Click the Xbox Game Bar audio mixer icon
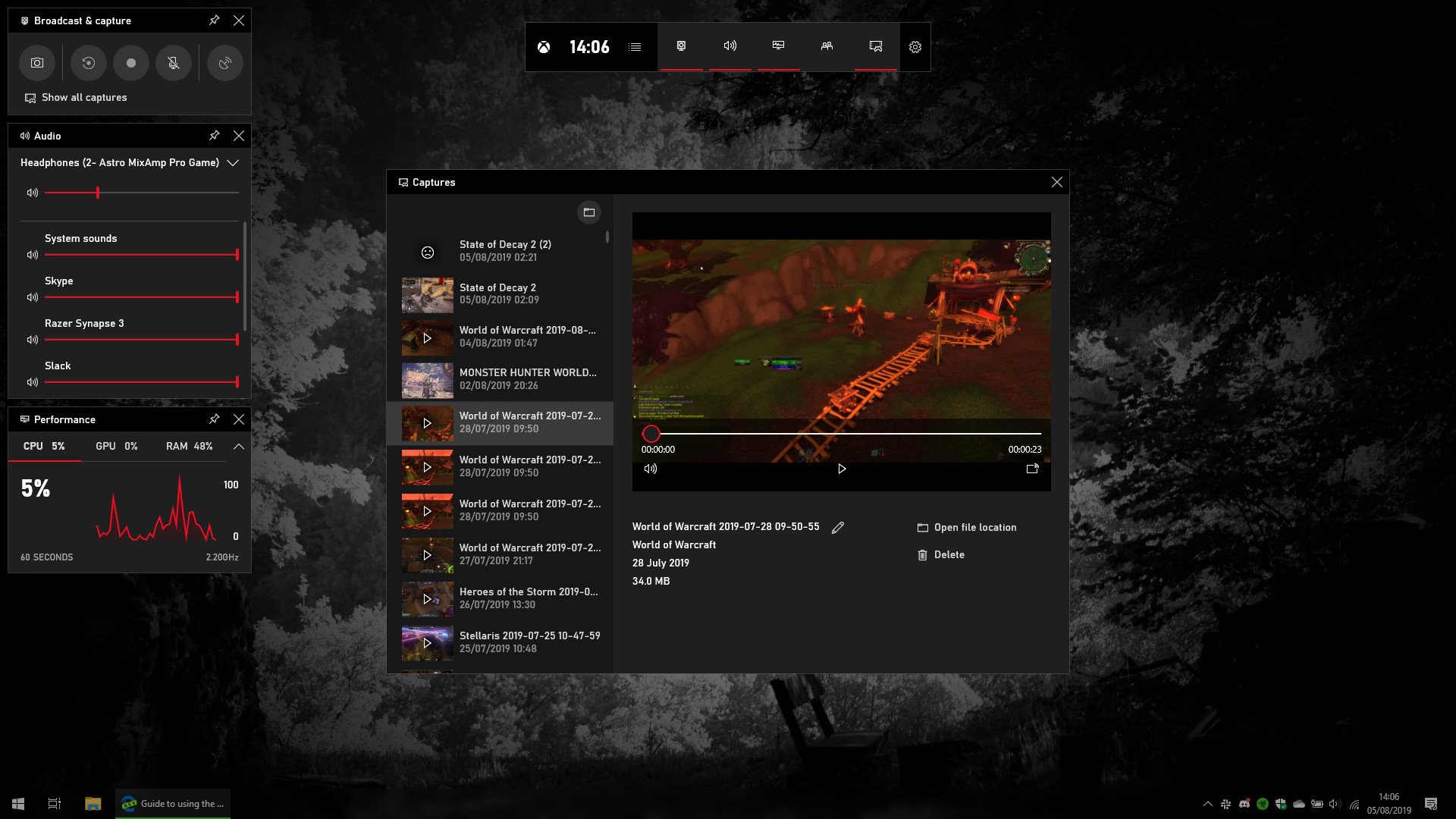Screen dimensions: 1456x819 tap(729, 47)
